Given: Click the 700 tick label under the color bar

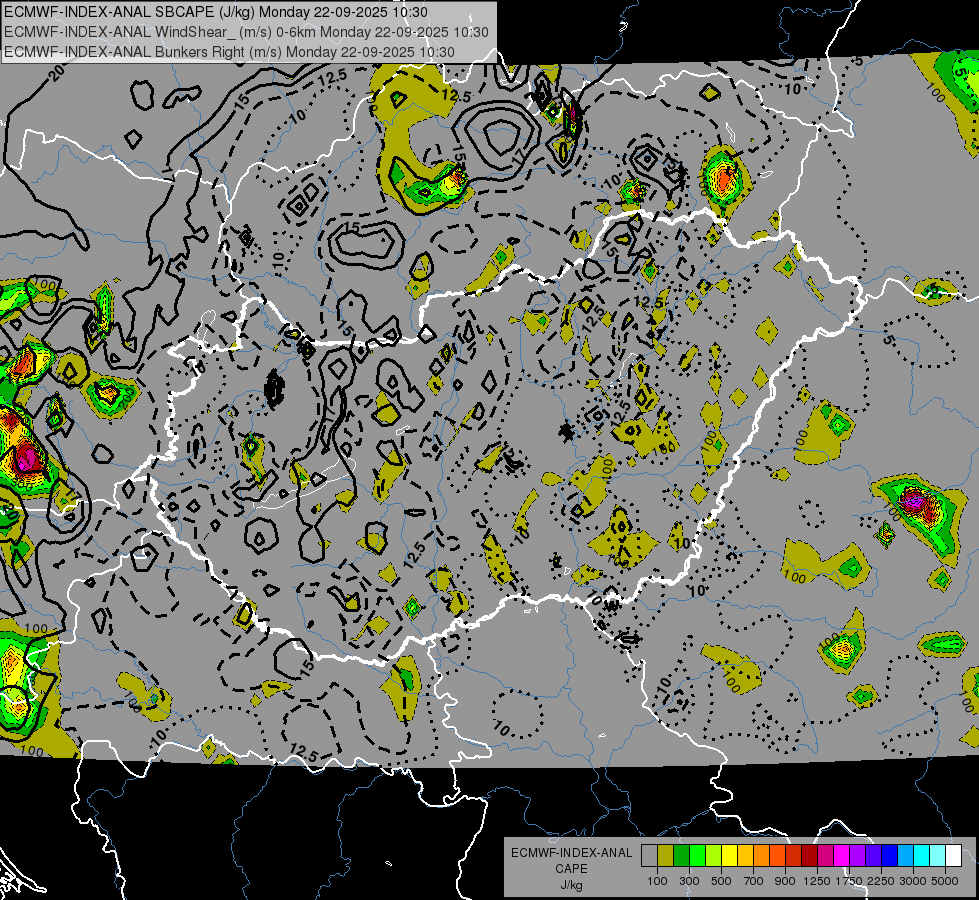Looking at the screenshot, I should (x=753, y=881).
